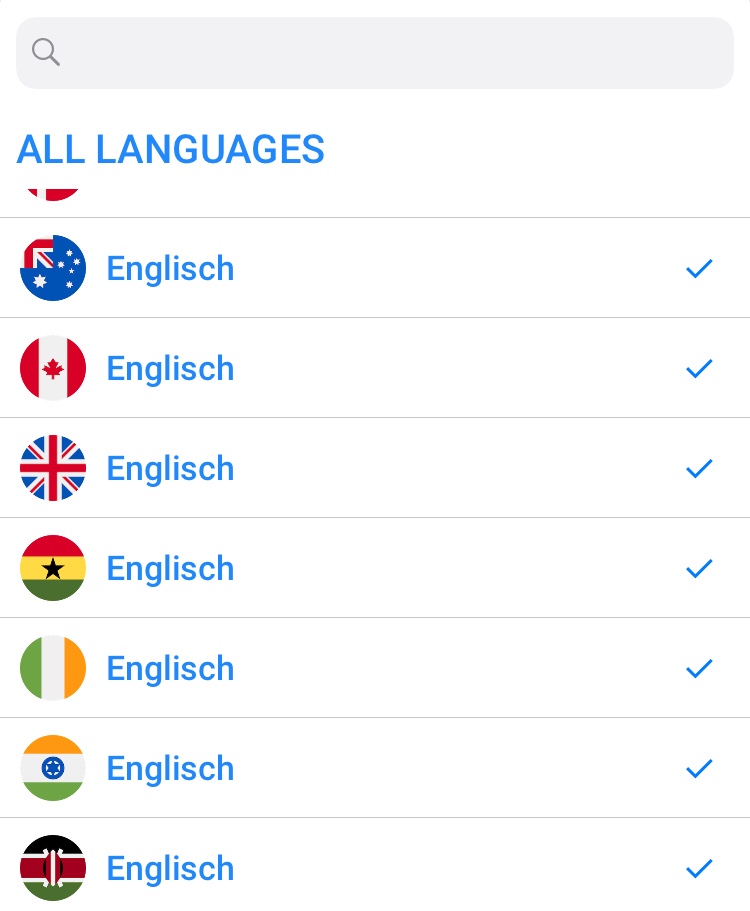Uncheck the Ireland Englisch checkmark
Image resolution: width=750 pixels, height=911 pixels.
[x=699, y=668]
